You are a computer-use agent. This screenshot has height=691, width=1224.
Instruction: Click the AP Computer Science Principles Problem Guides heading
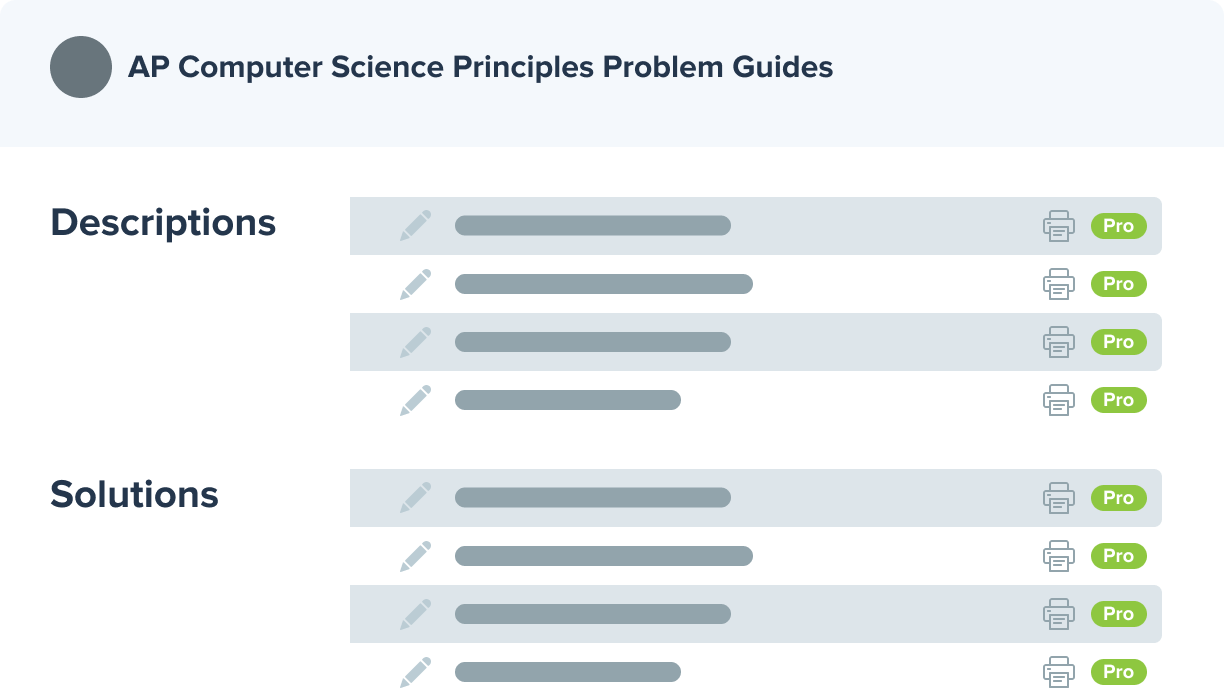481,67
